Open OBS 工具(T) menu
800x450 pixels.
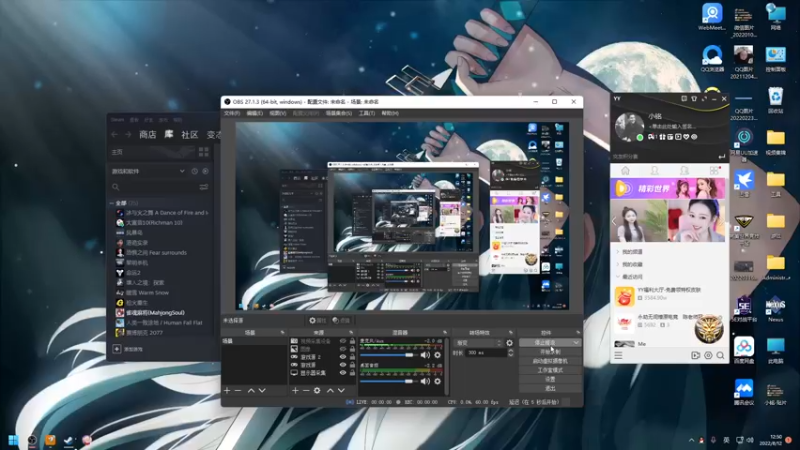[x=366, y=113]
